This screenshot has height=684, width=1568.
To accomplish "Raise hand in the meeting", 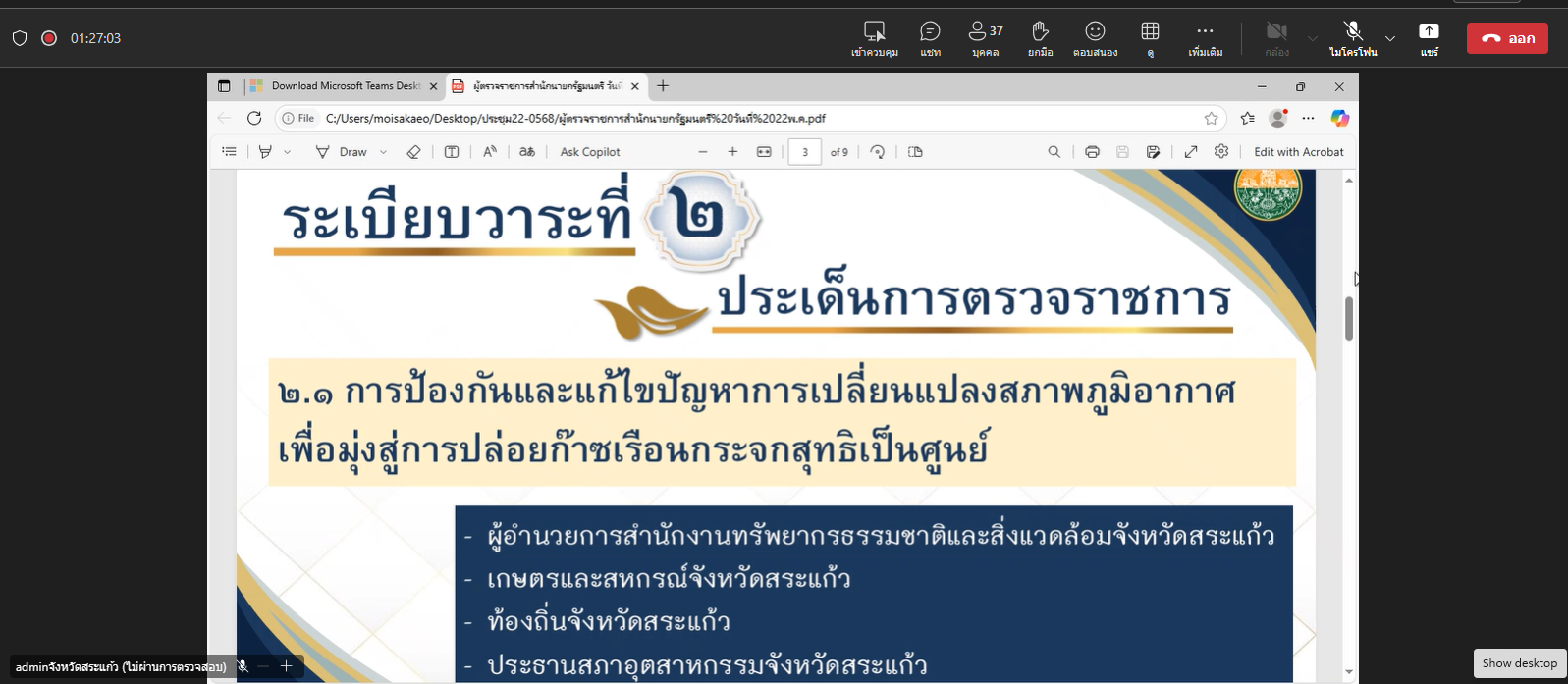I will 1040,37.
